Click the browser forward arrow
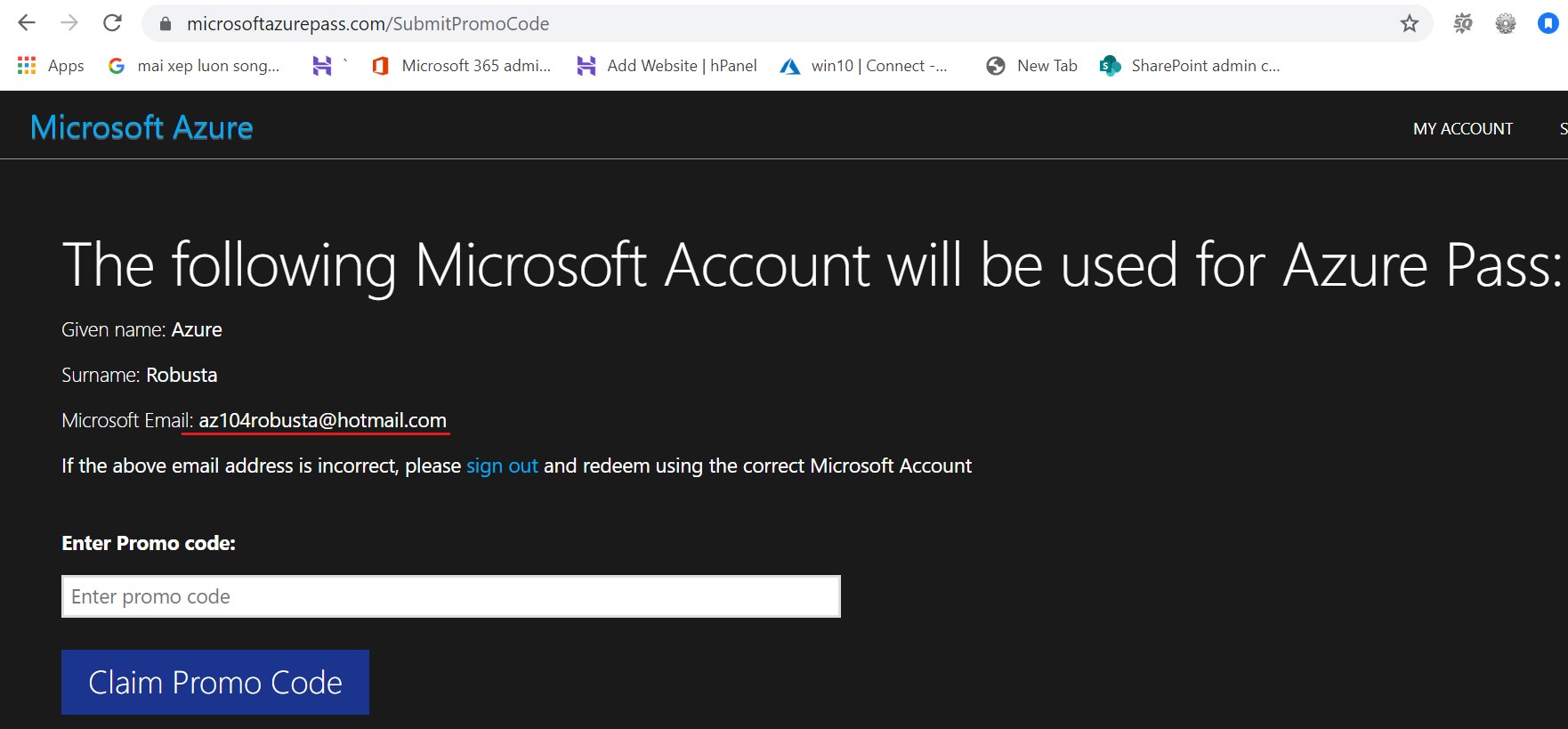The image size is (1568, 729). (69, 23)
